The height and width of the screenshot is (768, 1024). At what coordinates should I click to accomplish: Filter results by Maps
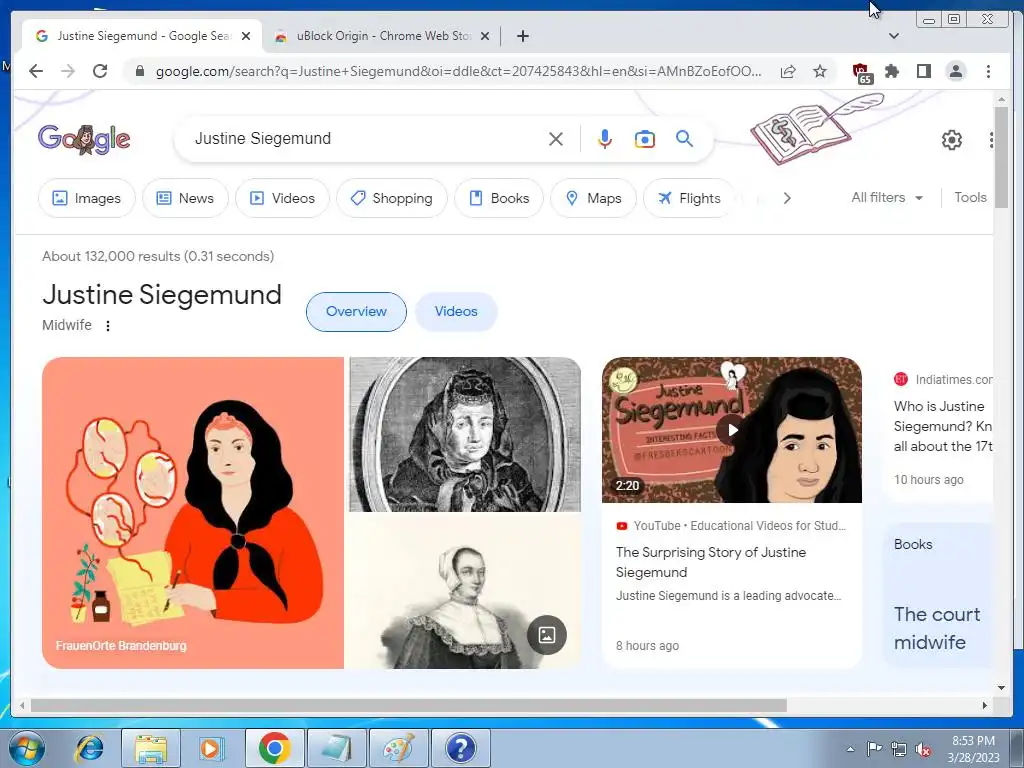click(x=594, y=198)
